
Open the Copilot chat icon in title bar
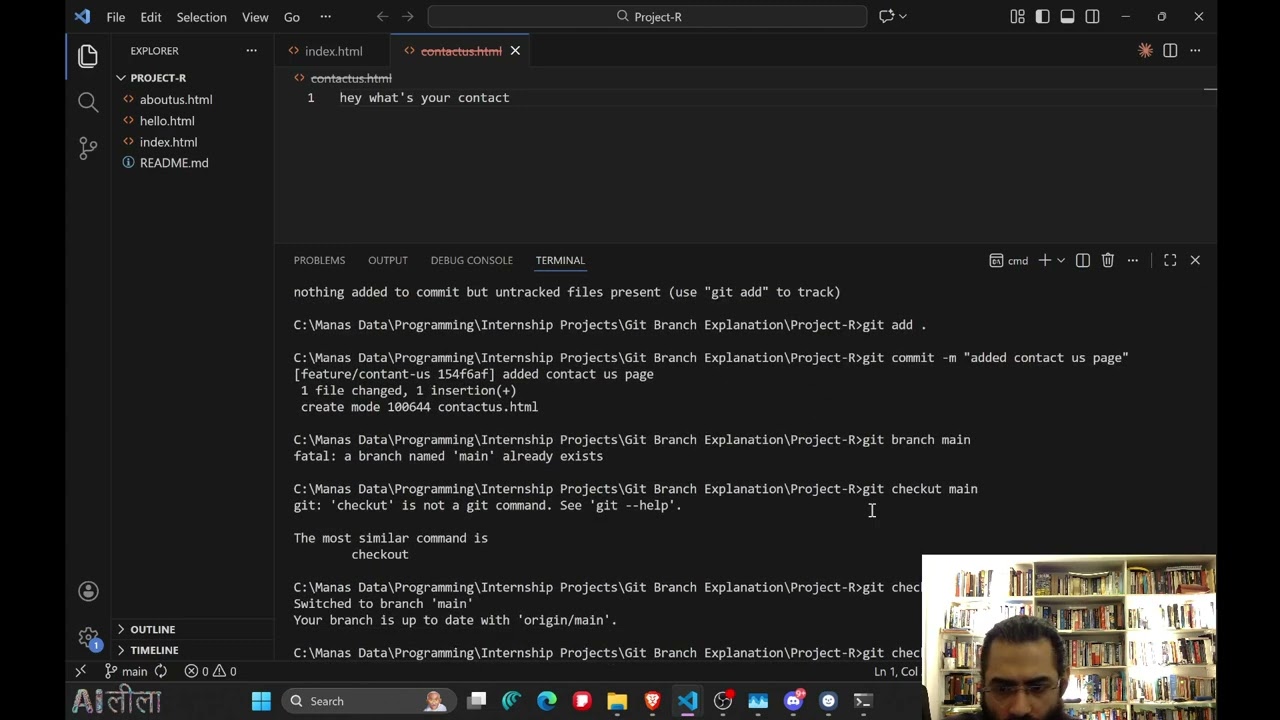pyautogui.click(x=886, y=16)
